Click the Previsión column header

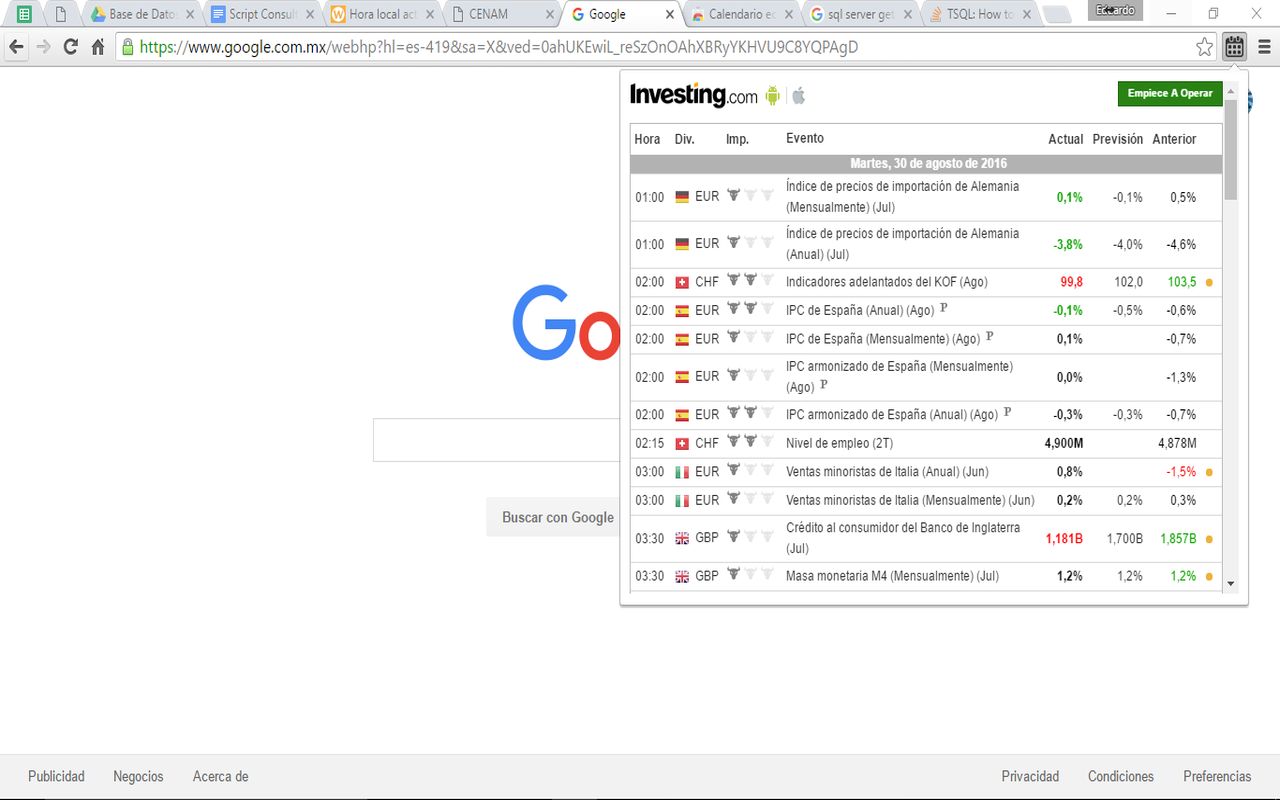point(1118,139)
